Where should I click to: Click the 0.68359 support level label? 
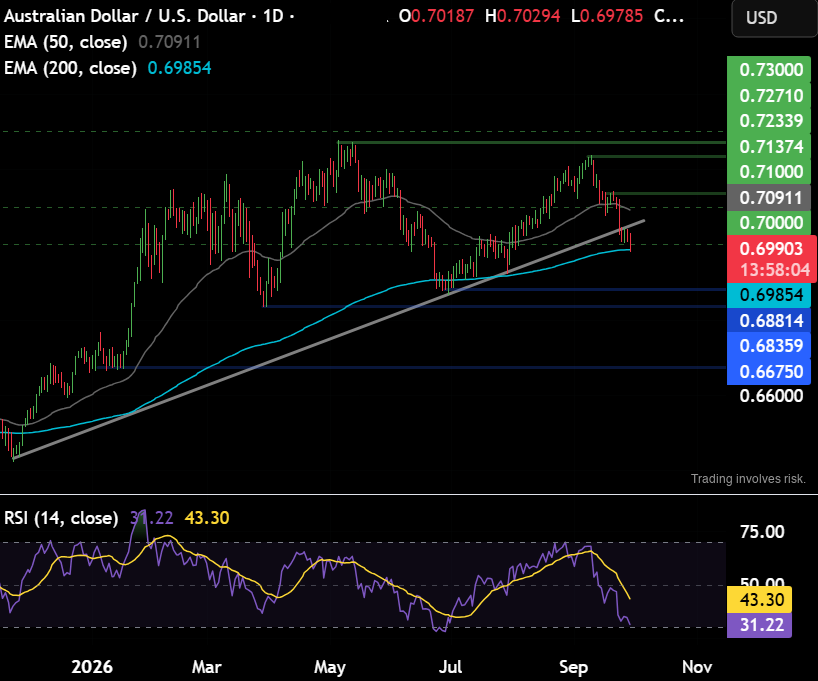pos(769,345)
